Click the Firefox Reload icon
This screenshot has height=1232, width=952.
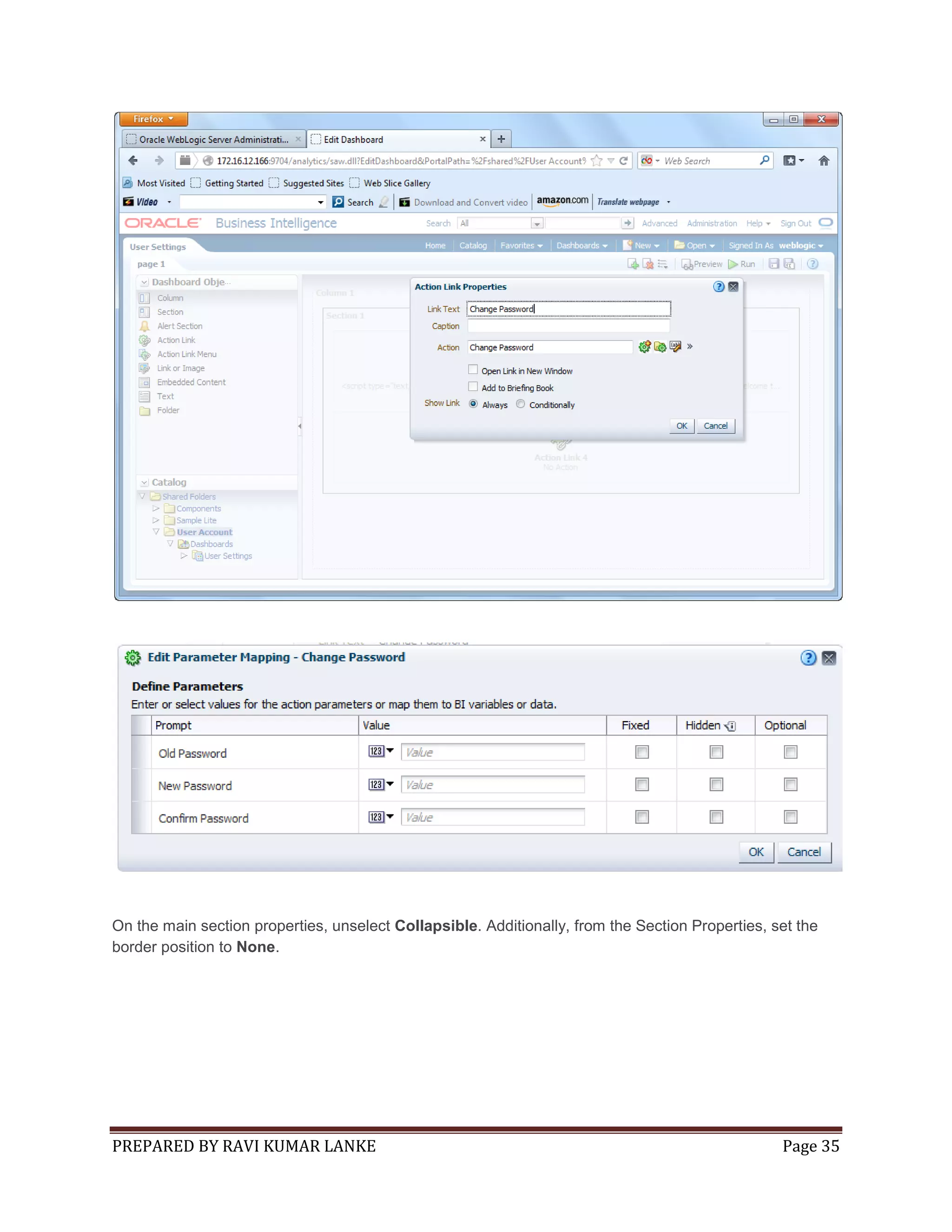(624, 161)
